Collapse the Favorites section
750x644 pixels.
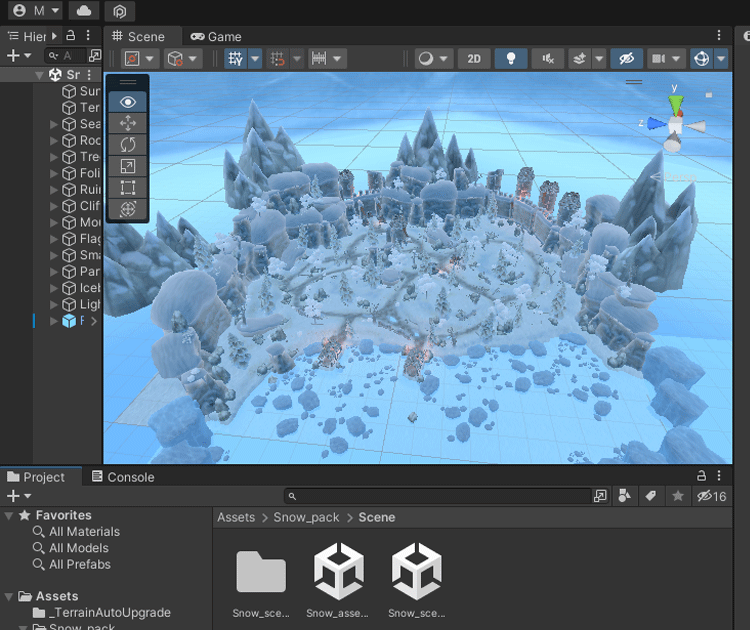(x=9, y=515)
